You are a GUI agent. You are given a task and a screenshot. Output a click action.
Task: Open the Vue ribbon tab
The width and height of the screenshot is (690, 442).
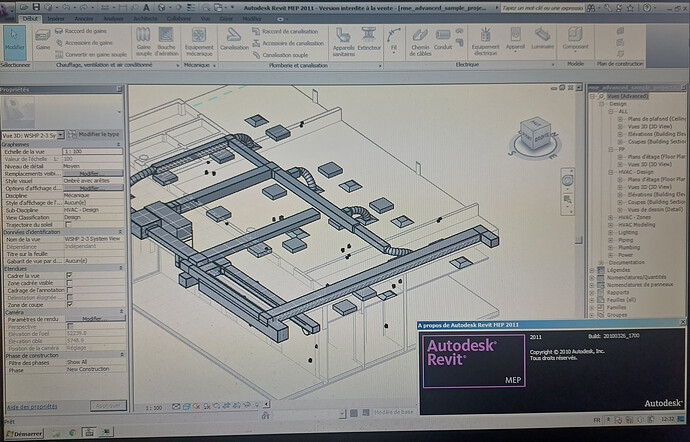click(205, 19)
